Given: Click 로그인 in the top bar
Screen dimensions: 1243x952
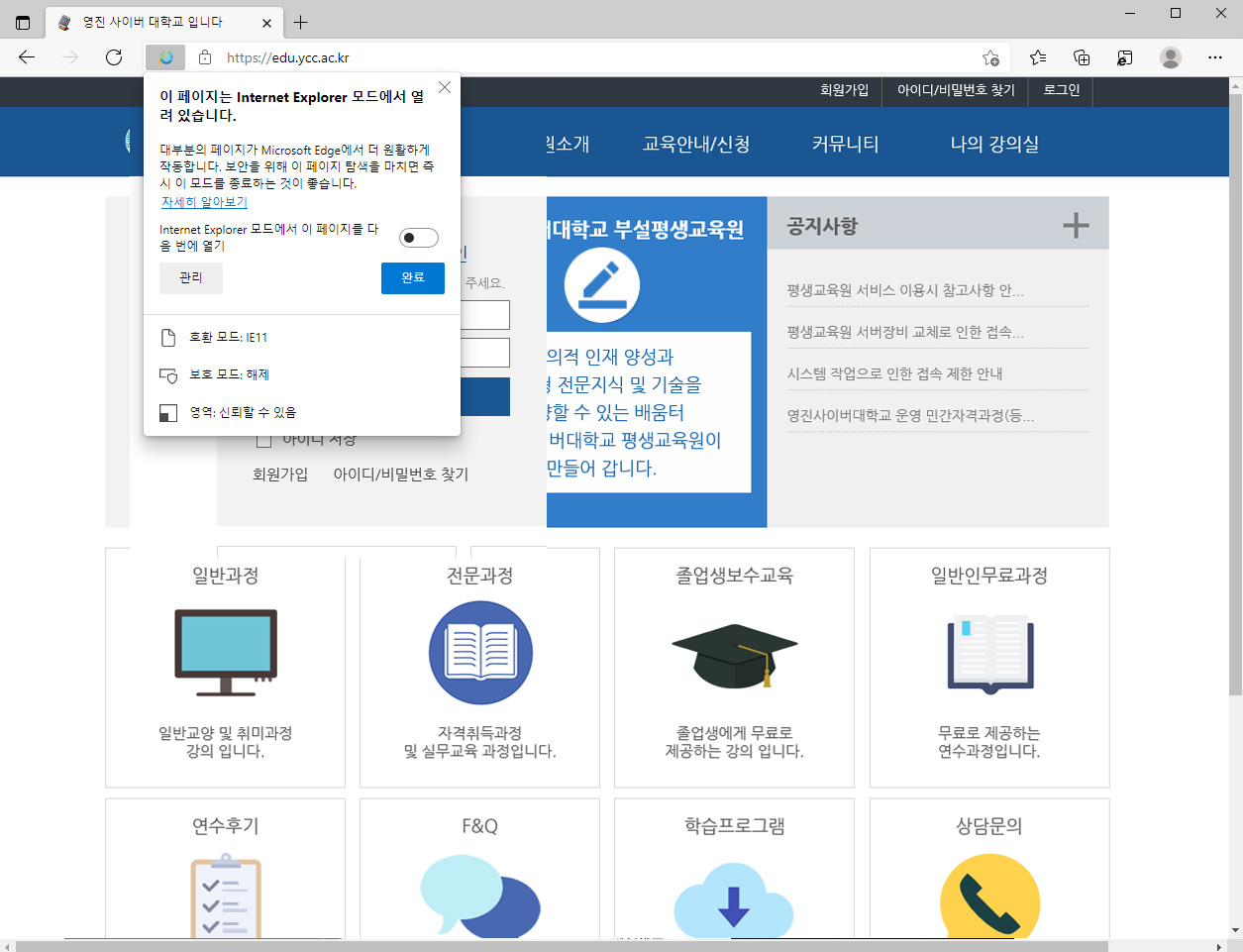Looking at the screenshot, I should click(x=1062, y=90).
